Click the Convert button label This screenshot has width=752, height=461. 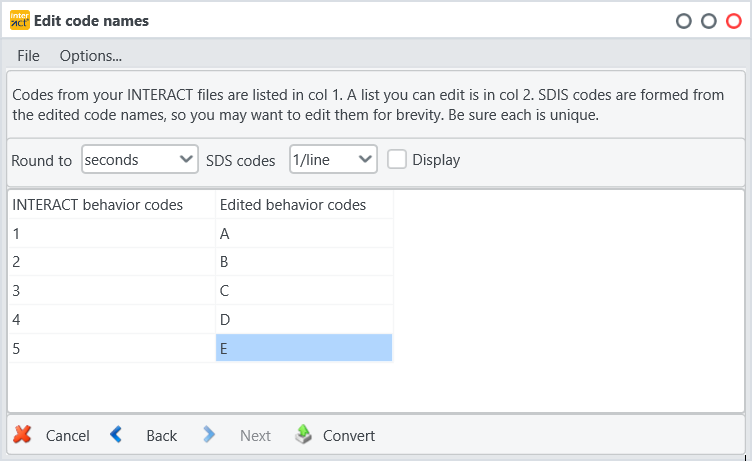pyautogui.click(x=349, y=436)
